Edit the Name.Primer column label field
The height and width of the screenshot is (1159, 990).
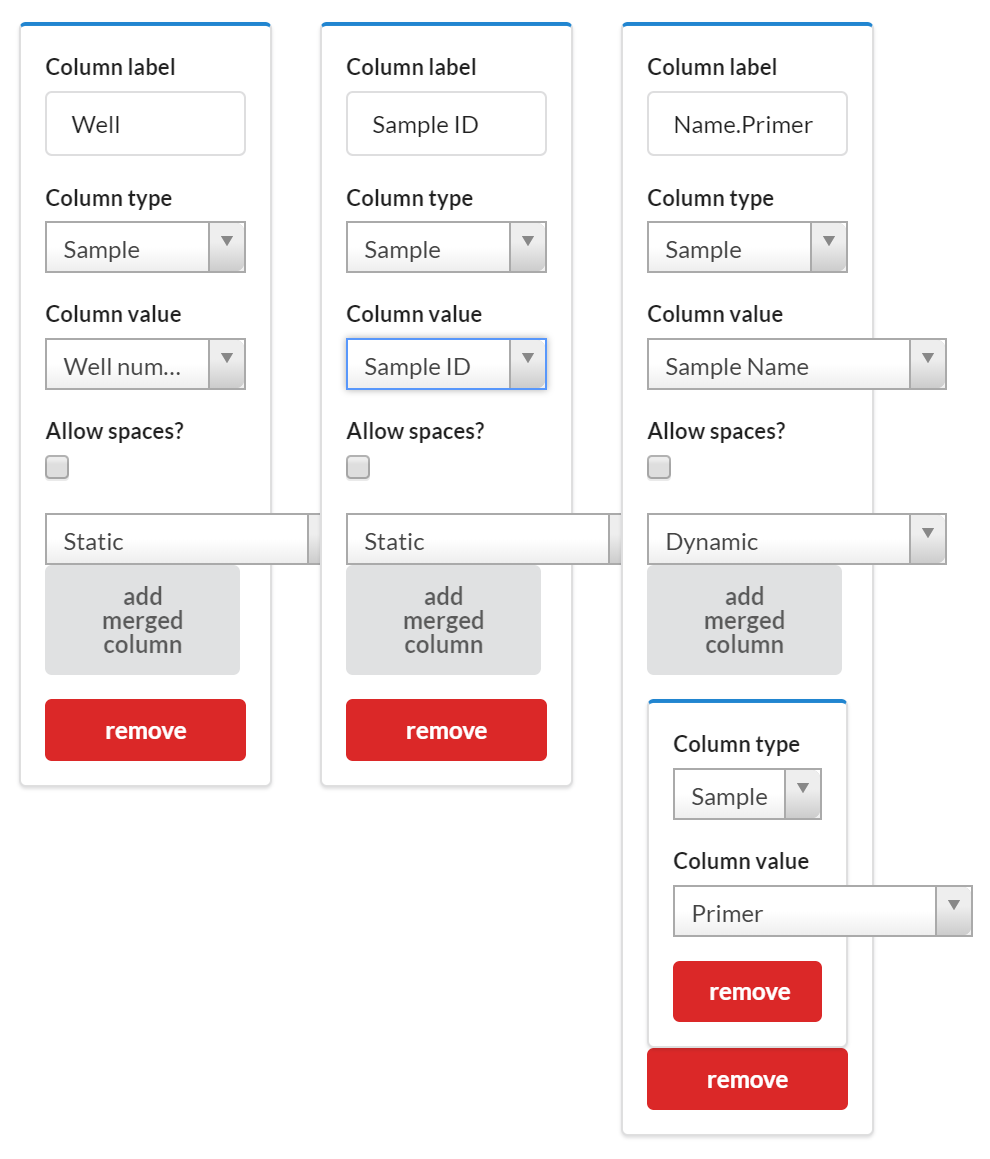click(x=747, y=124)
